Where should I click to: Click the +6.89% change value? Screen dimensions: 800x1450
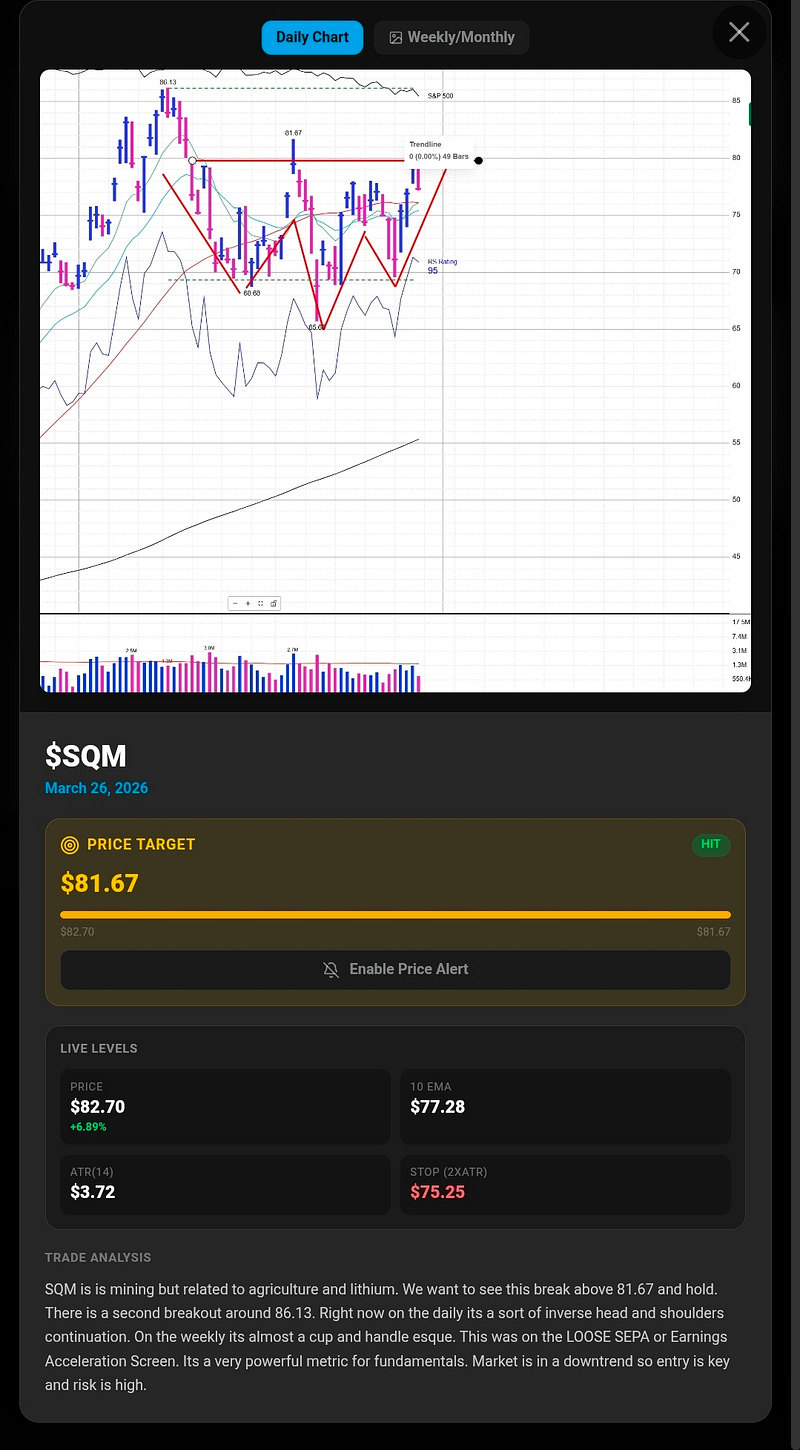[88, 1127]
